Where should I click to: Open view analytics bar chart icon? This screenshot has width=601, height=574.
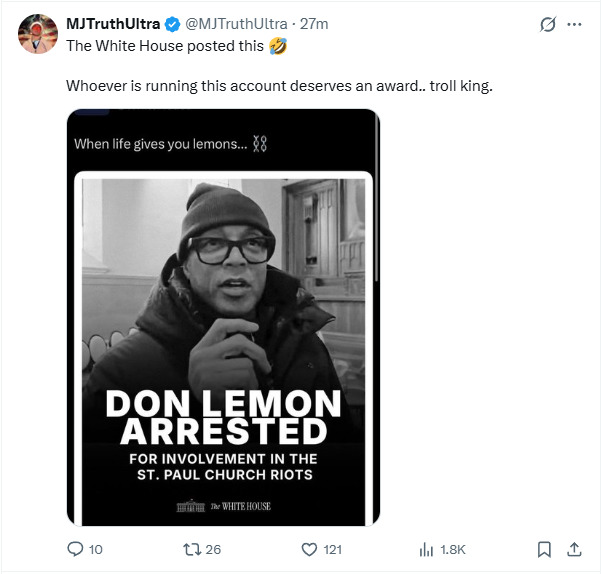click(426, 549)
